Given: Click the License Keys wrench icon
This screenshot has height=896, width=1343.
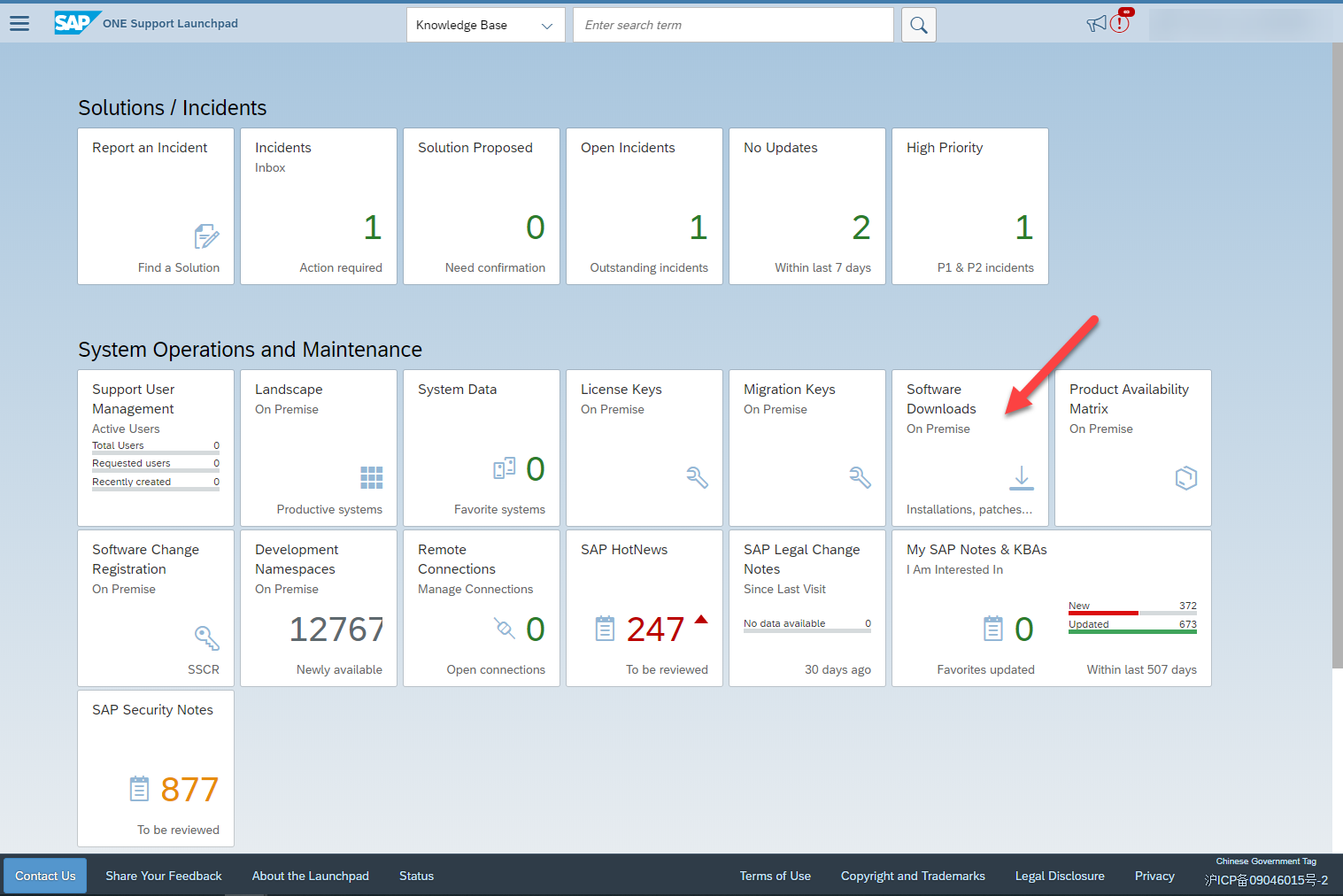Looking at the screenshot, I should [x=698, y=478].
